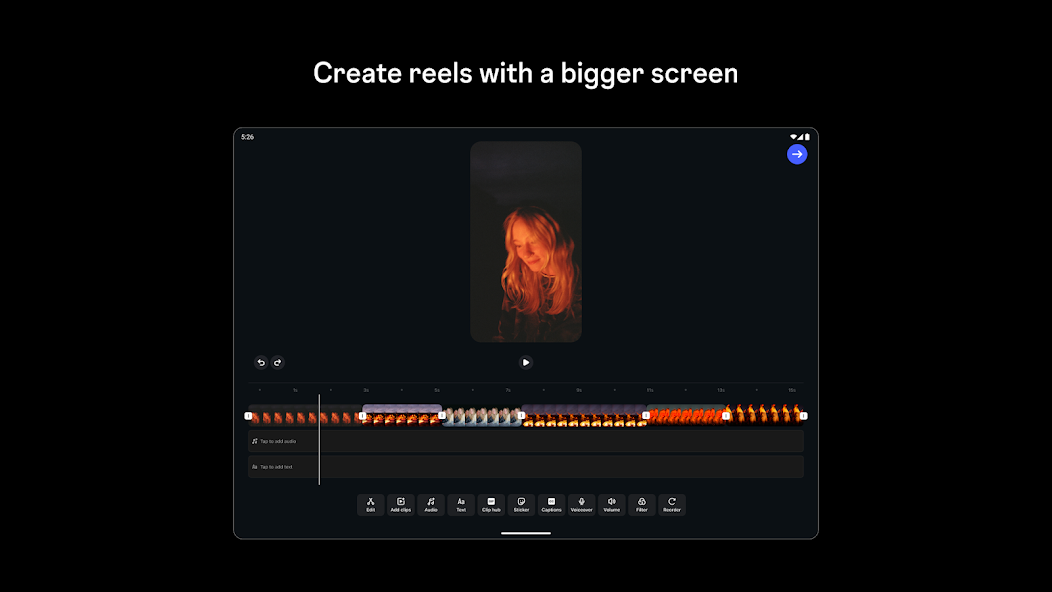This screenshot has width=1052, height=592.
Task: Select the Text tool
Action: 461,505
